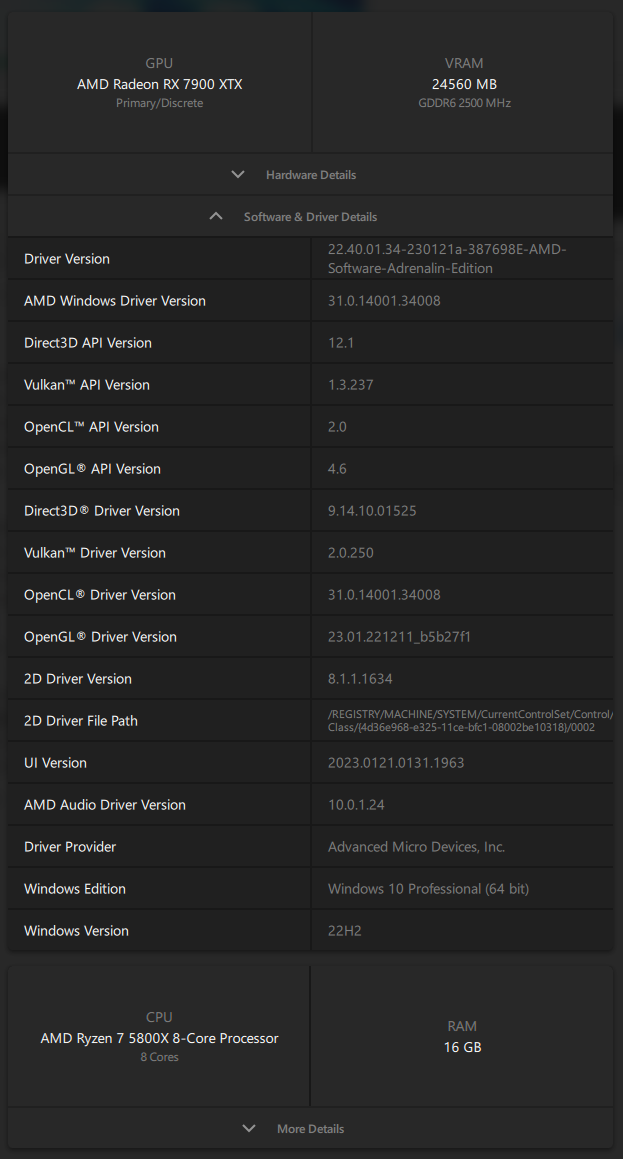This screenshot has height=1159, width=623.
Task: Click the Driver Provider value Advanced Micro Devices, Inc.
Action: 417,846
